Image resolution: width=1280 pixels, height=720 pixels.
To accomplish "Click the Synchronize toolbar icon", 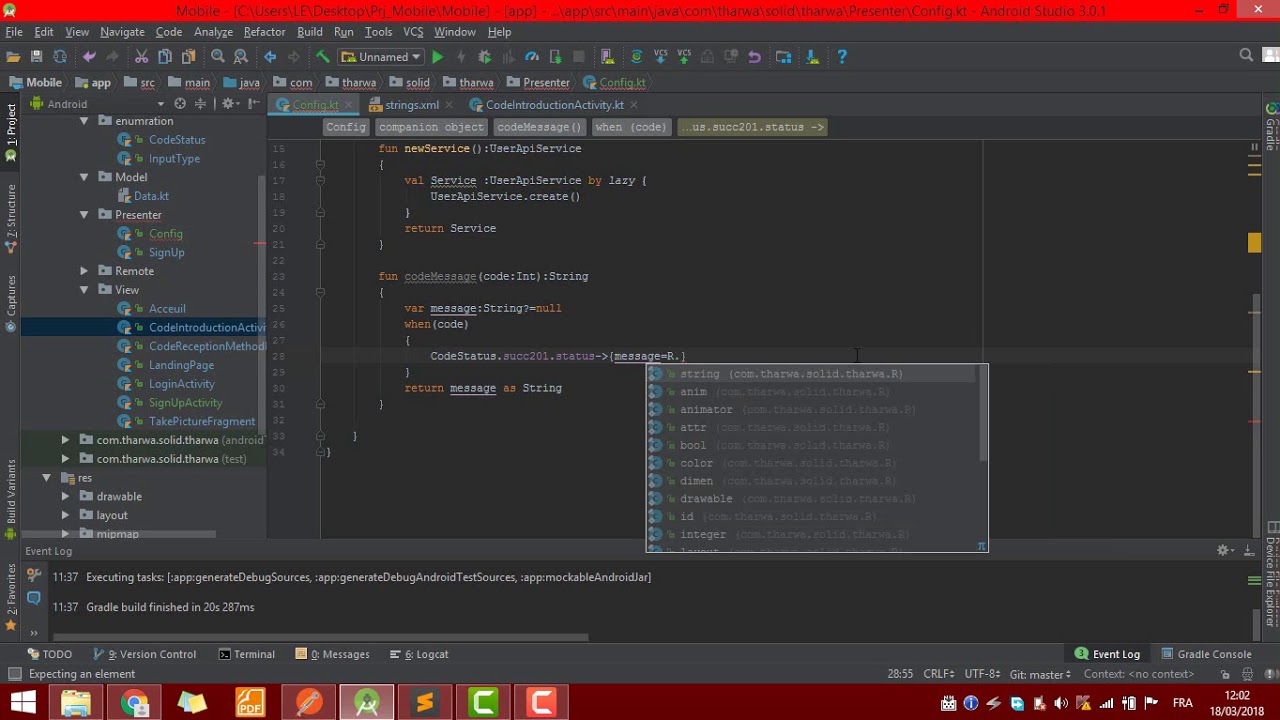I will pyautogui.click(x=60, y=57).
